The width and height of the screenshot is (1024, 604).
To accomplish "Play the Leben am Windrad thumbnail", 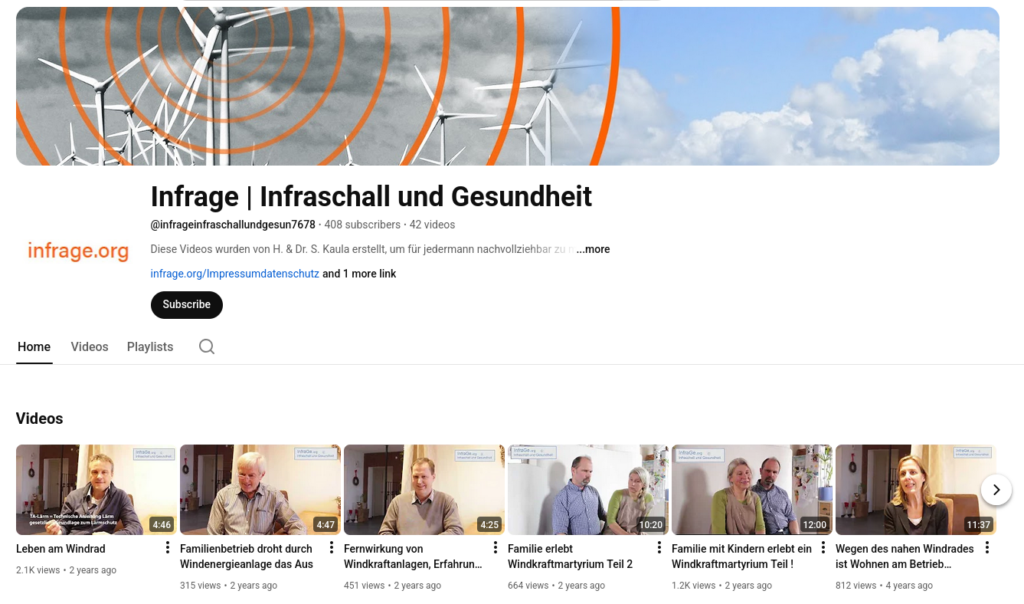I will click(x=96, y=490).
